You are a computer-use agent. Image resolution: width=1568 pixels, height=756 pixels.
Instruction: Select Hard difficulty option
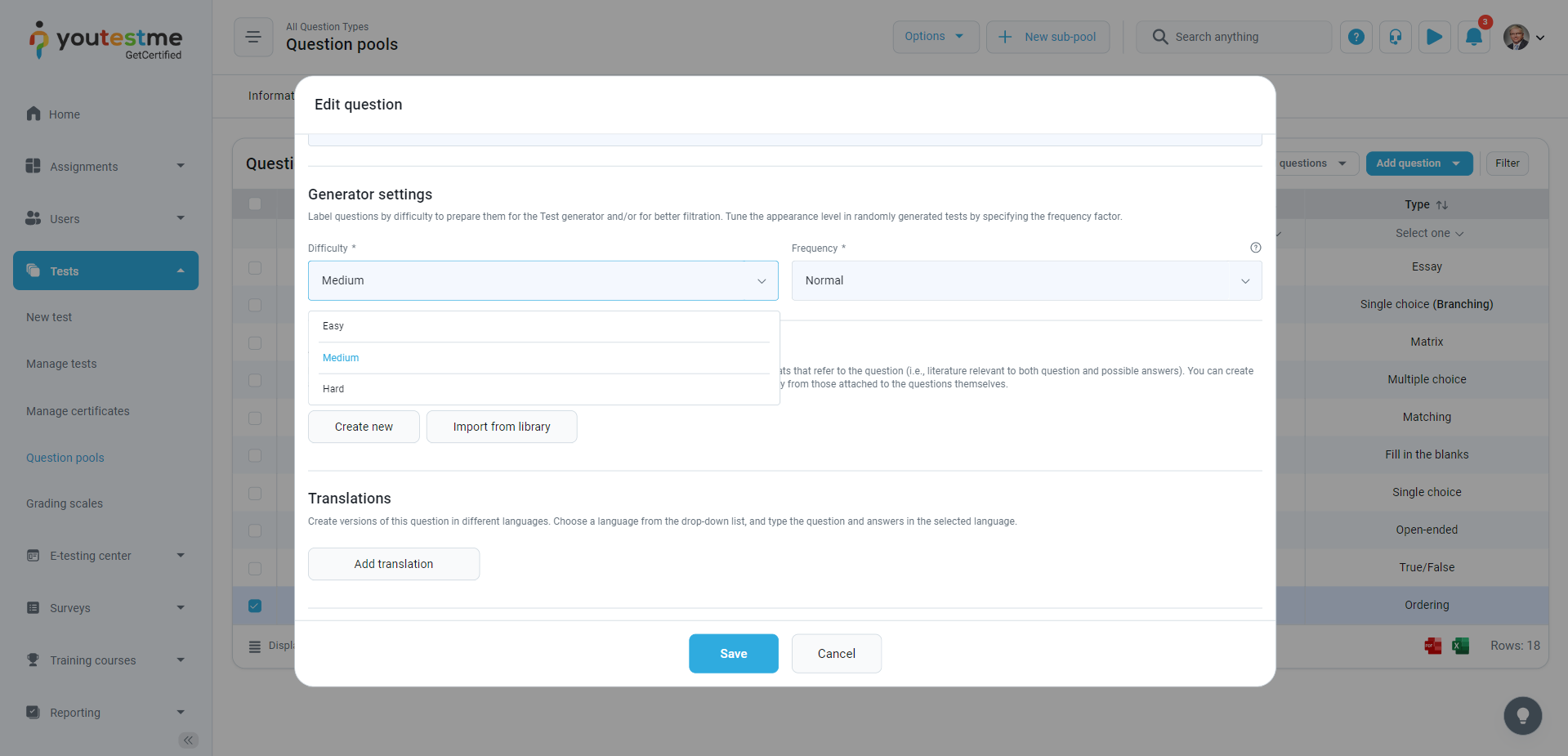[x=333, y=389]
